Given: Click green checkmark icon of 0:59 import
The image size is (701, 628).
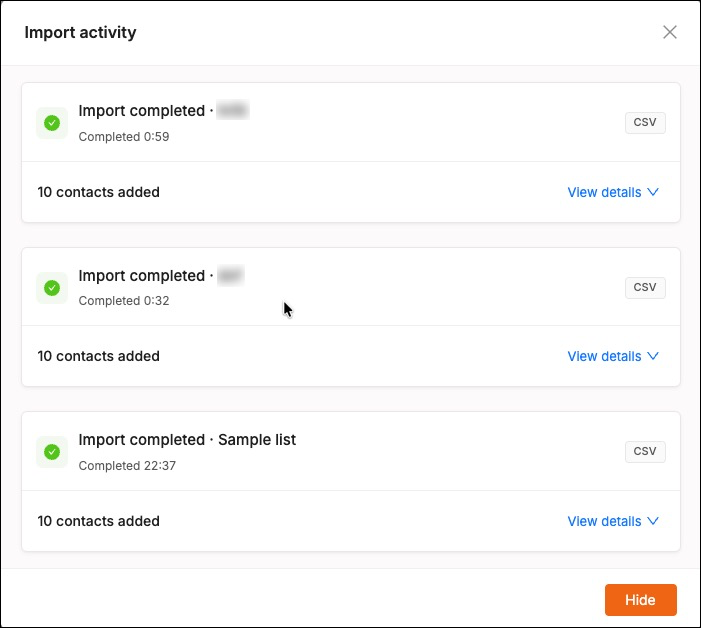Looking at the screenshot, I should point(52,123).
